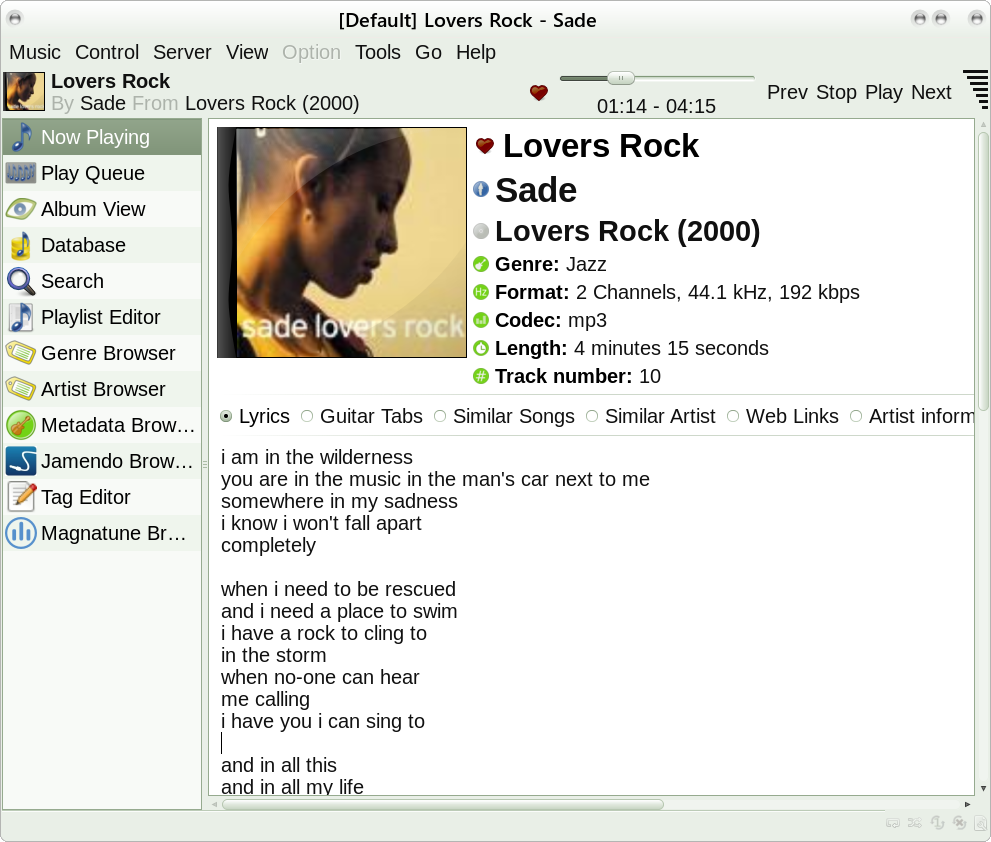
Task: Select the Guitar Tabs radio button
Action: [307, 416]
